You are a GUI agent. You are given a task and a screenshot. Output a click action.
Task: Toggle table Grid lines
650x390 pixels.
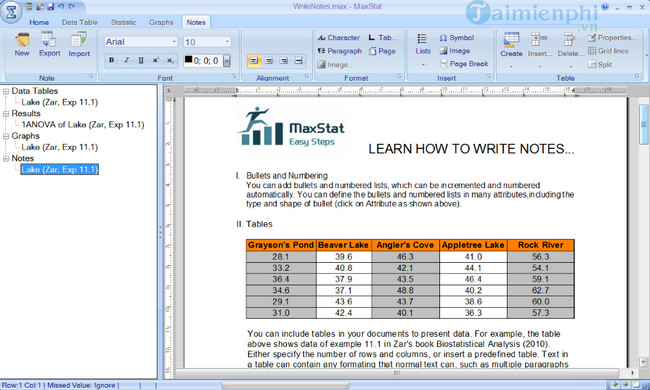click(608, 51)
